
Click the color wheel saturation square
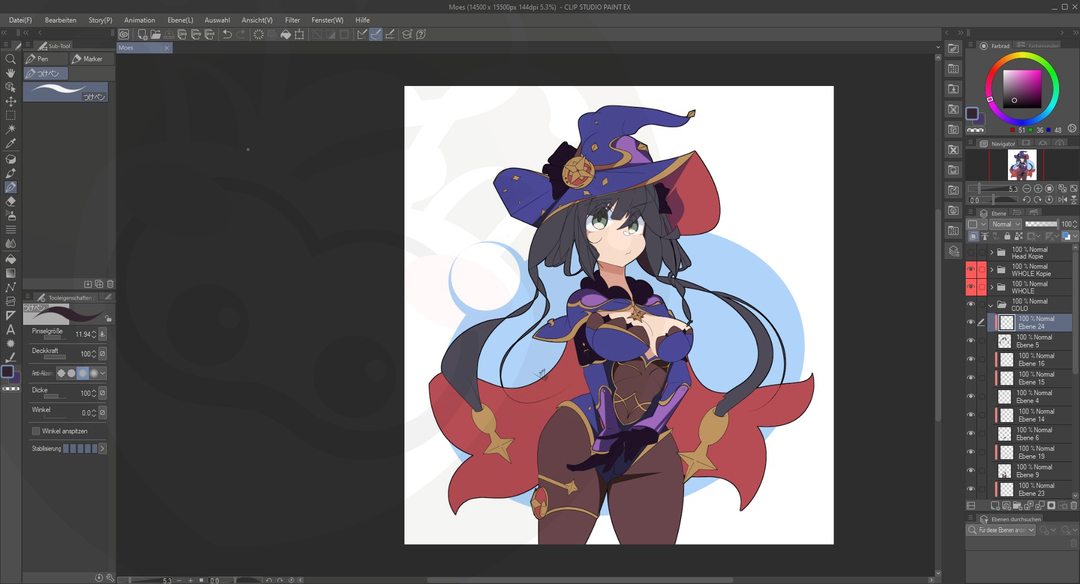(x=1022, y=88)
